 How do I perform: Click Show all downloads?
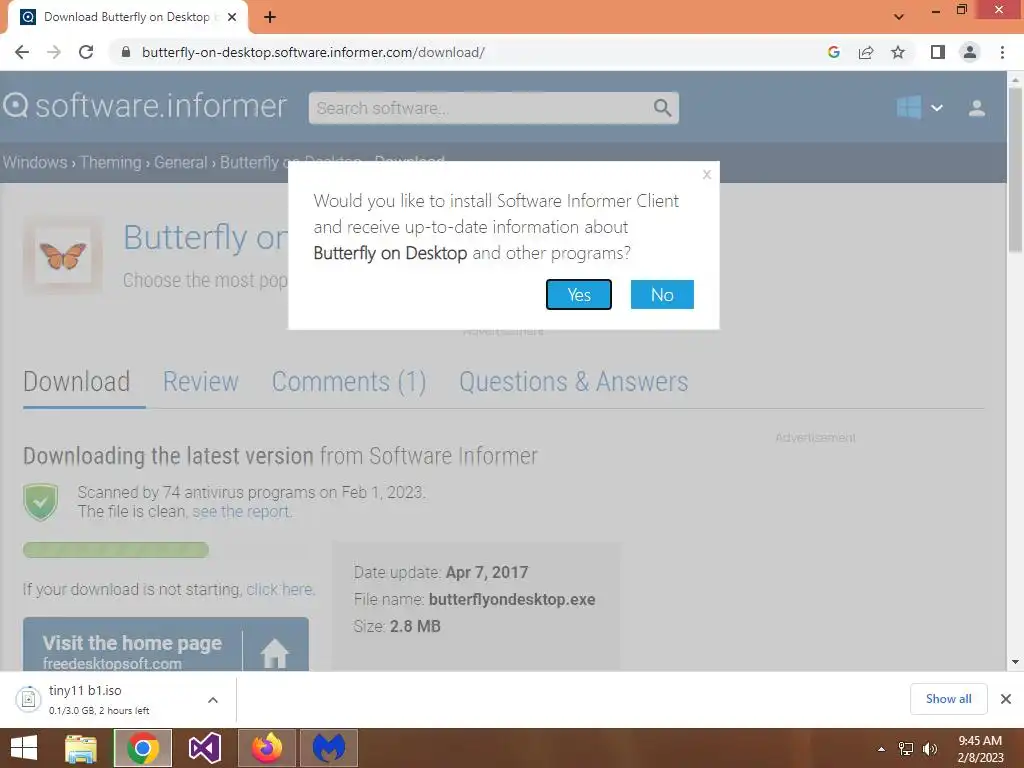[948, 699]
